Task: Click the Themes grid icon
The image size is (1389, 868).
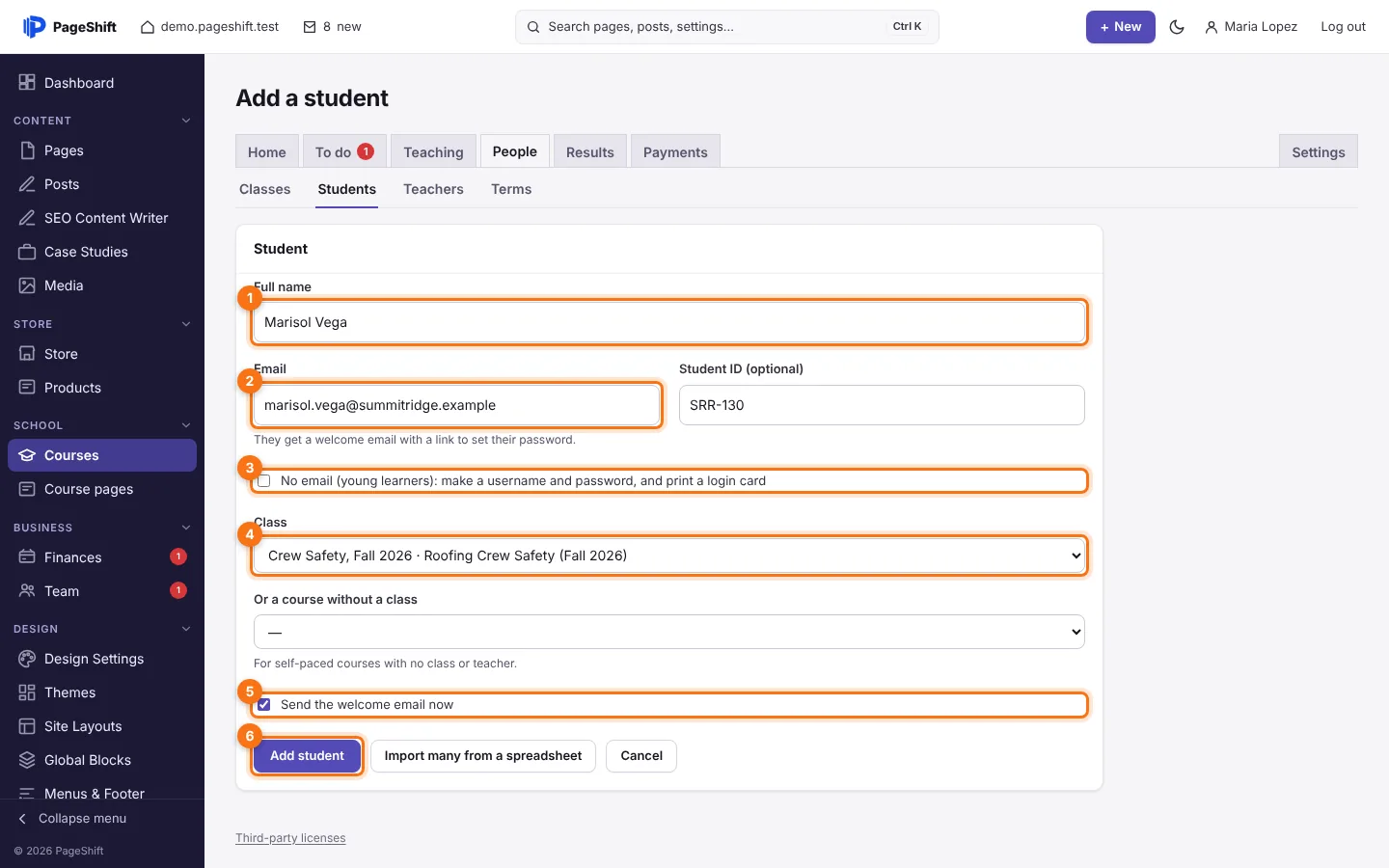Action: point(27,692)
